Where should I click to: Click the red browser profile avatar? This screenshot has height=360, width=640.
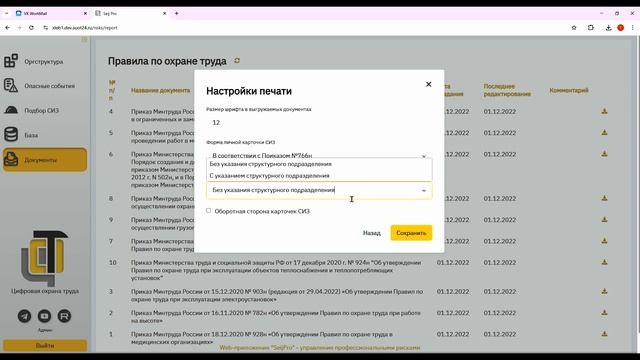(620, 28)
